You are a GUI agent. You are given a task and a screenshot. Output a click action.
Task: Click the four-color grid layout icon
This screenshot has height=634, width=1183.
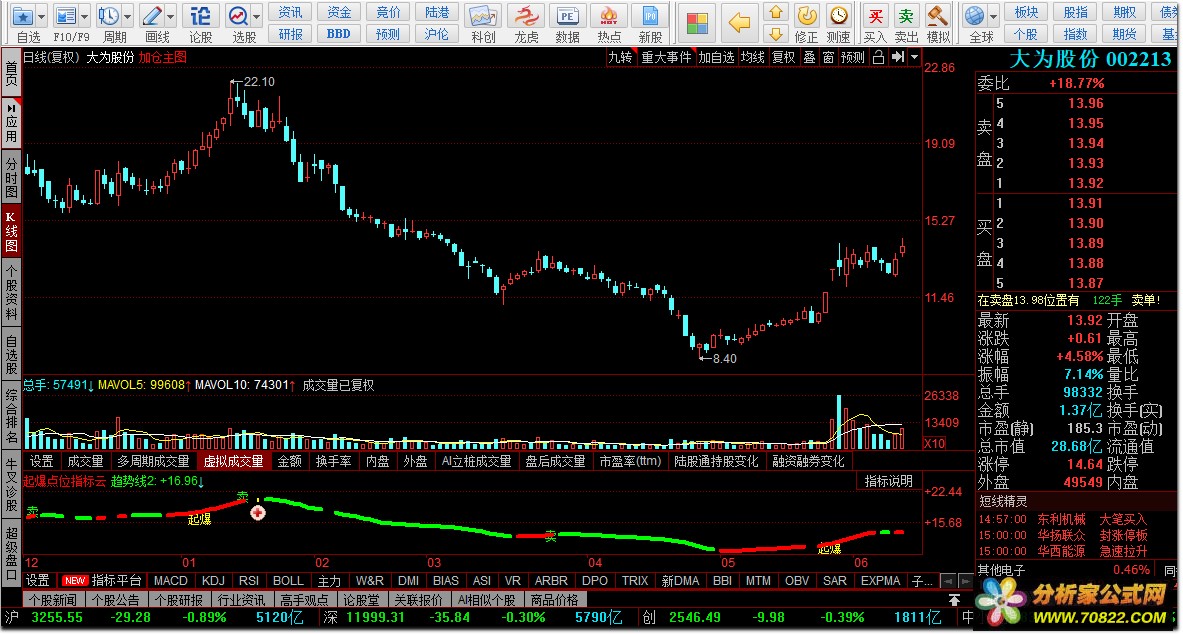699,23
